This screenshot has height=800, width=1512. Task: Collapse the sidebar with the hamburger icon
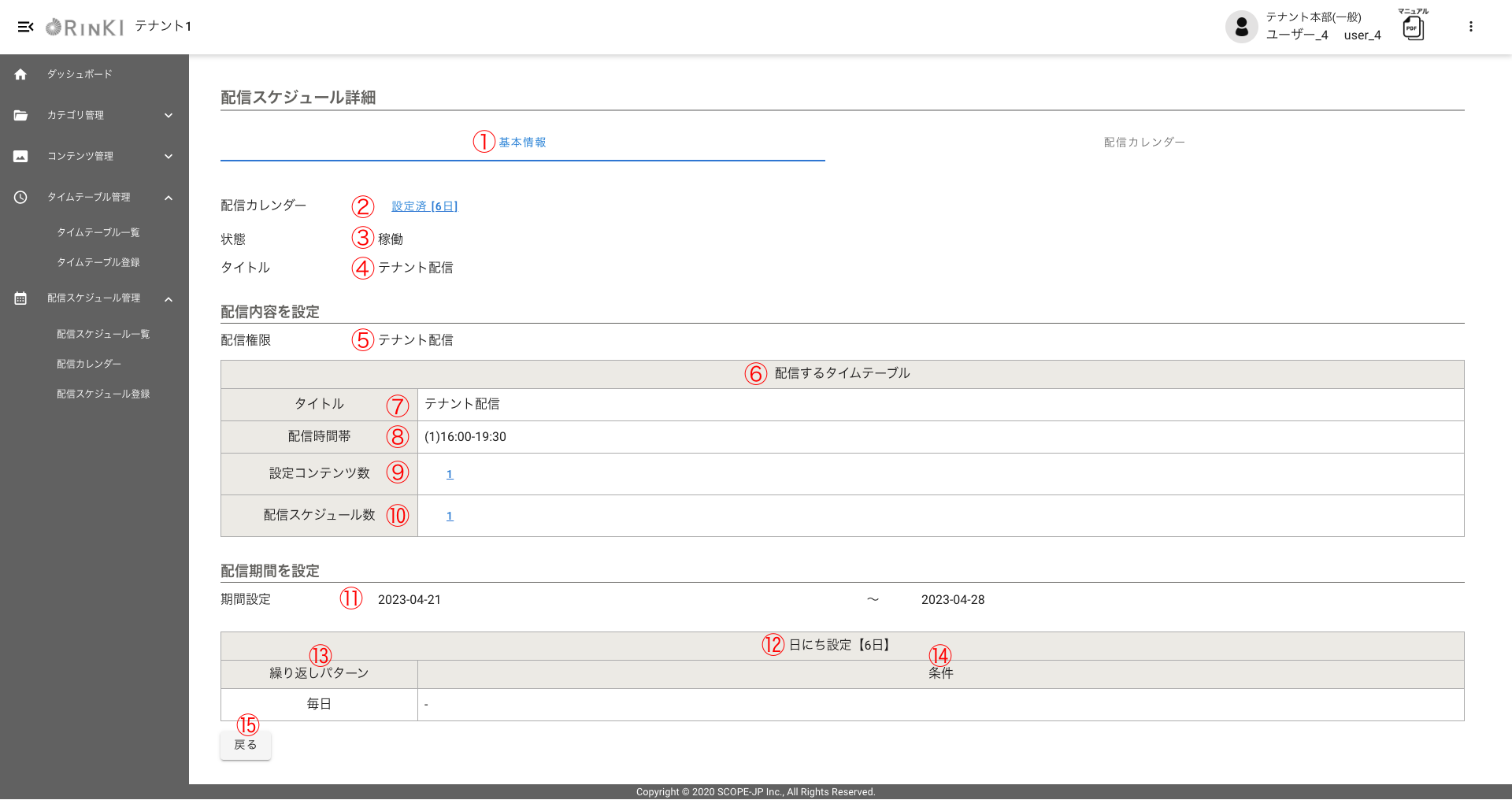tap(25, 27)
